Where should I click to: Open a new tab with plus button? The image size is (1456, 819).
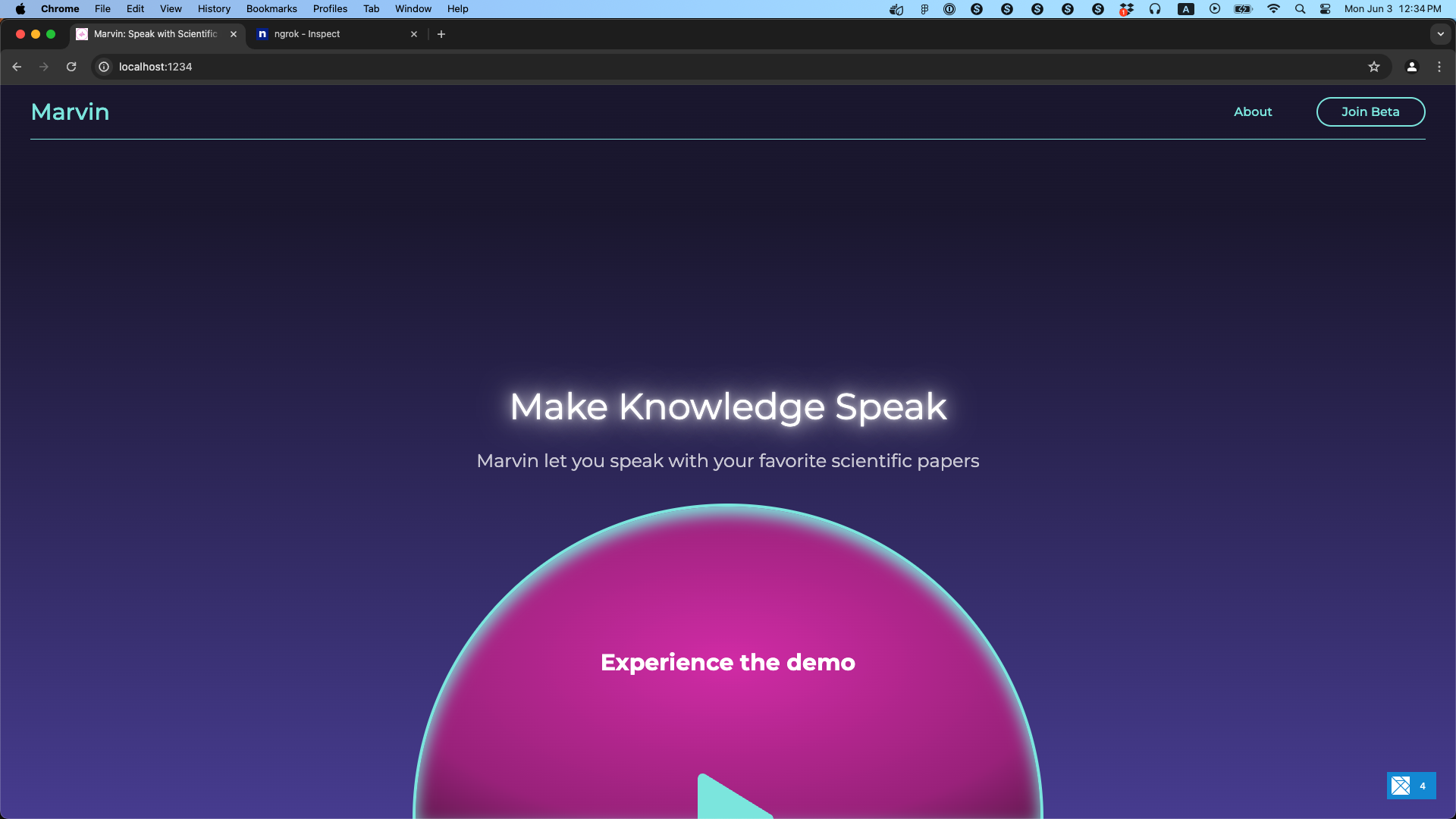[441, 34]
